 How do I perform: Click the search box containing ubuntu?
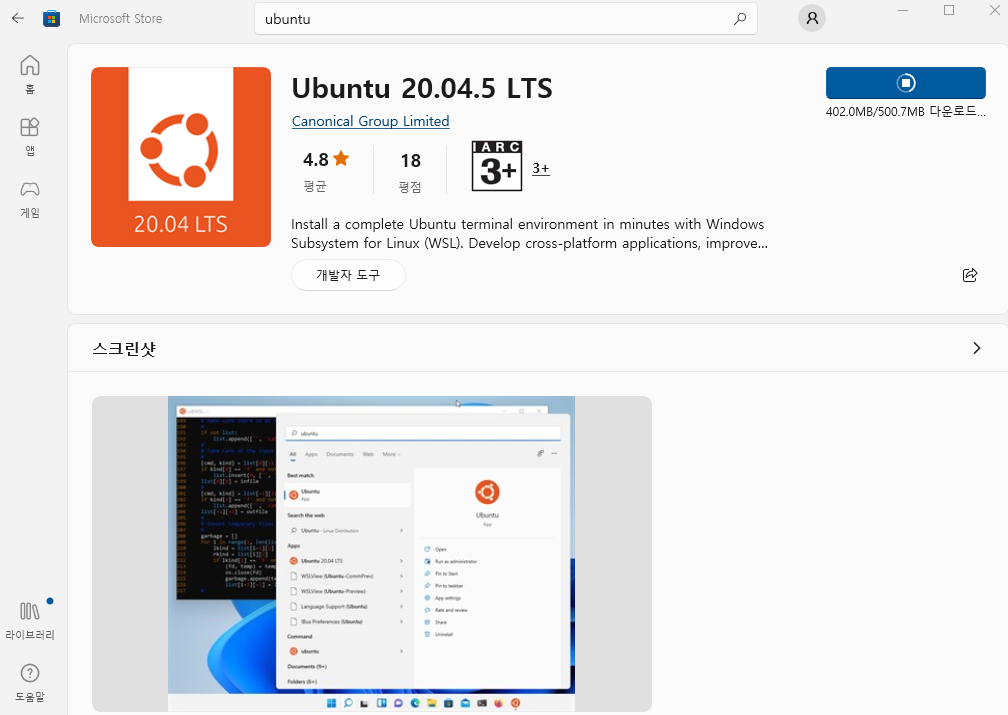click(x=506, y=19)
